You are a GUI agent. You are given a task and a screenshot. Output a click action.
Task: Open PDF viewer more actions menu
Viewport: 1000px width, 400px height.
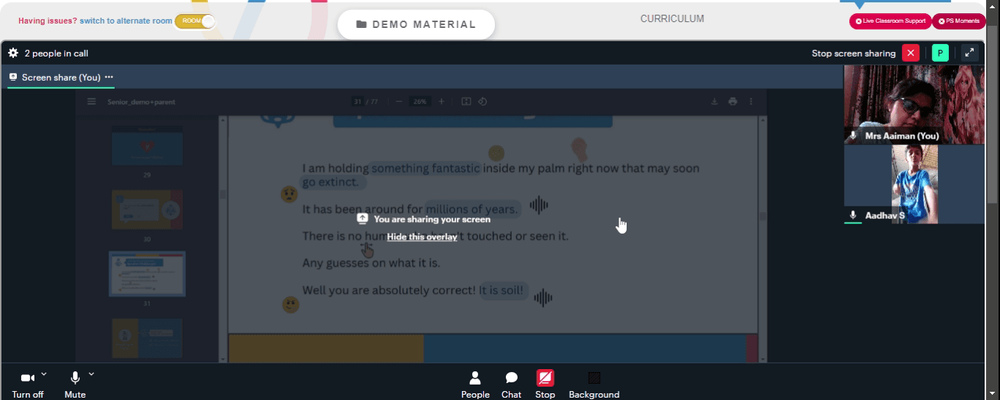(751, 101)
